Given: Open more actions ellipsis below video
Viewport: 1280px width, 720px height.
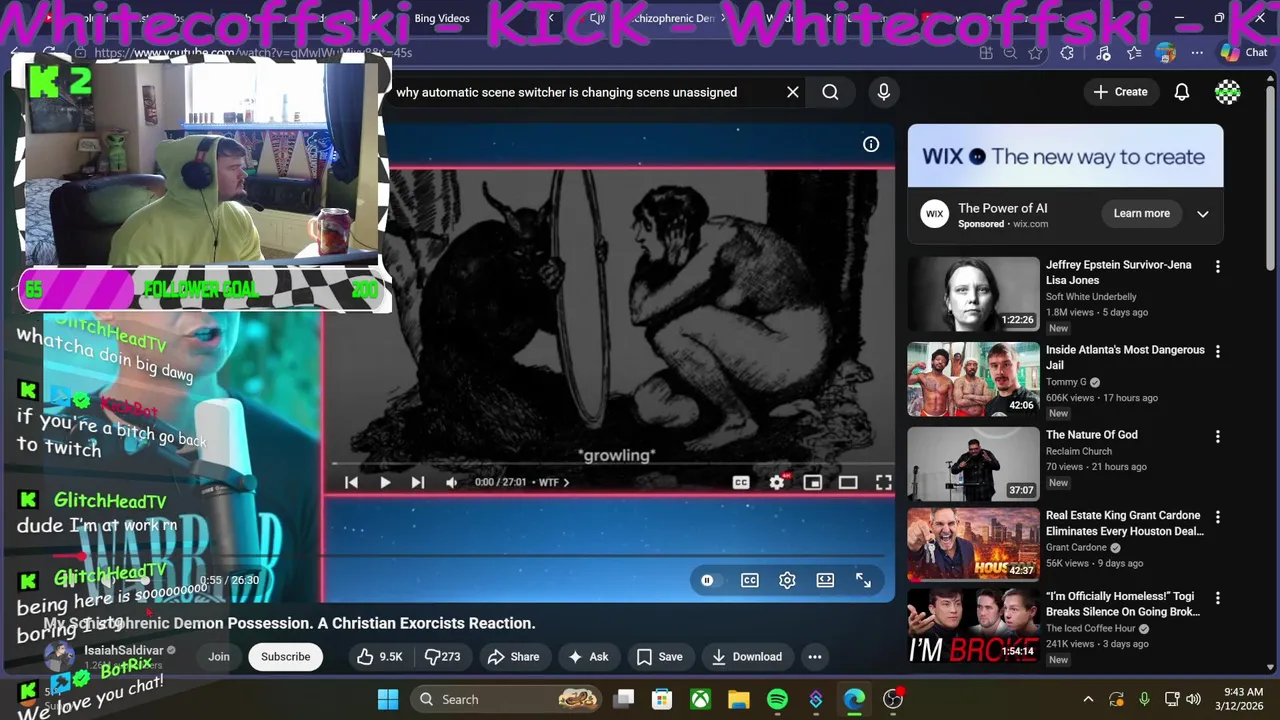Looking at the screenshot, I should 815,657.
